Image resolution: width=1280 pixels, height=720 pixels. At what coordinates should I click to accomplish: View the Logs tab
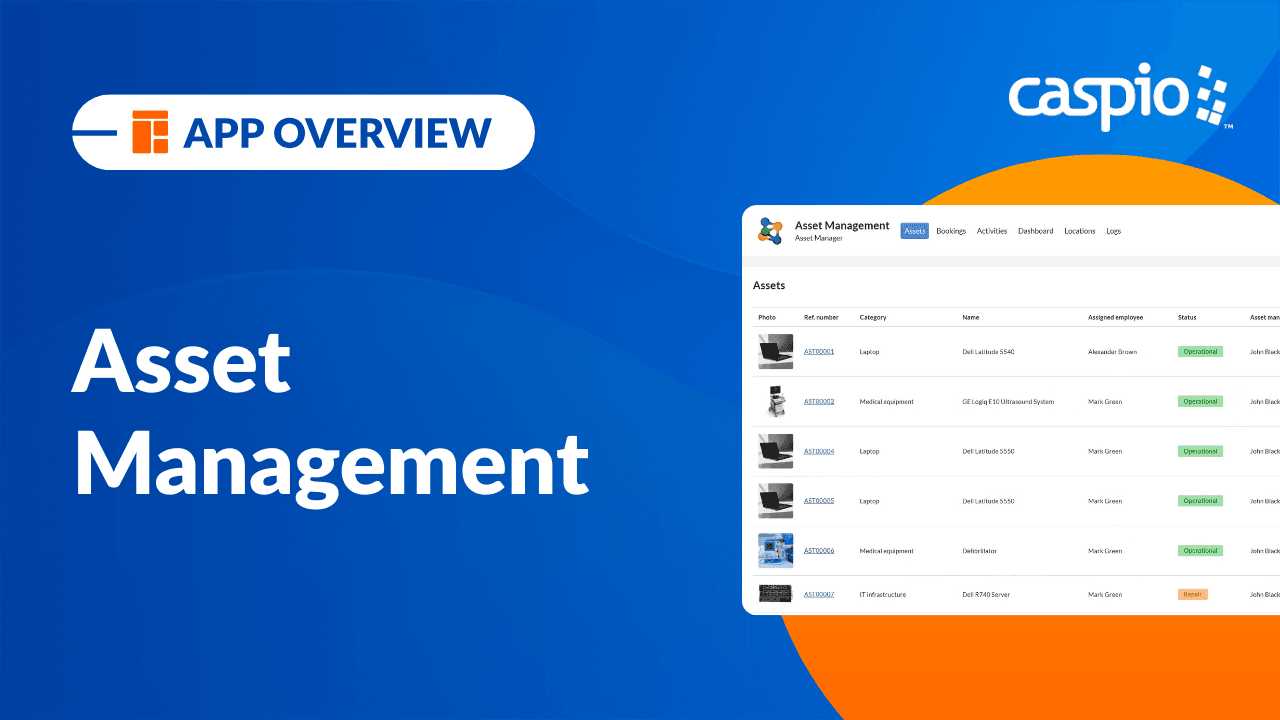[x=1113, y=231]
